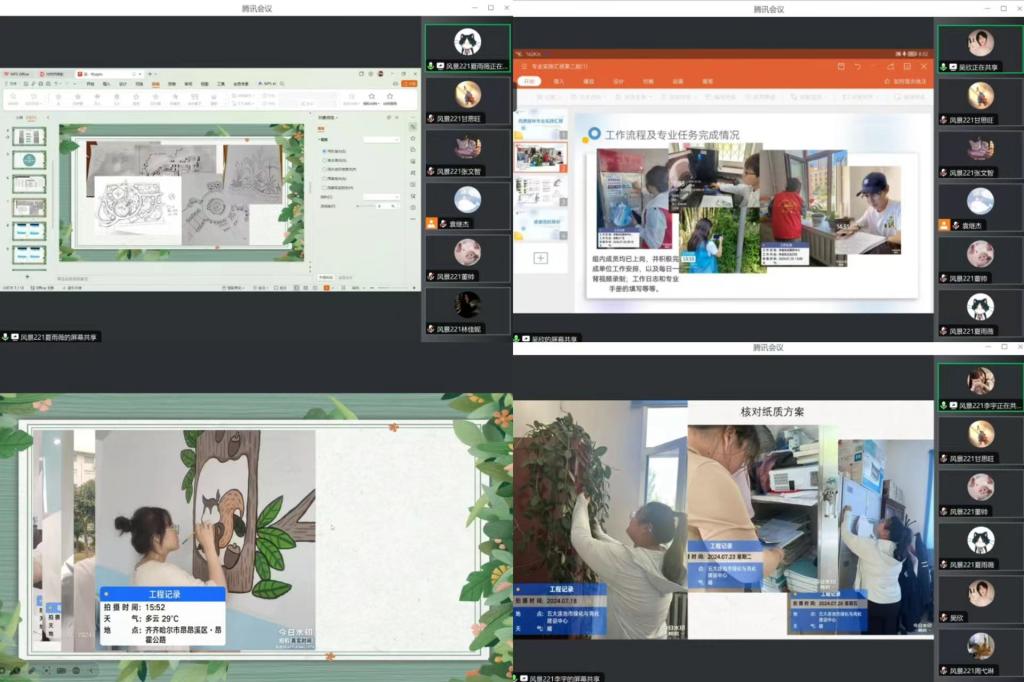The height and width of the screenshot is (682, 1024).
Task: Click the undo arrow in the orange WPS header
Action: (857, 66)
